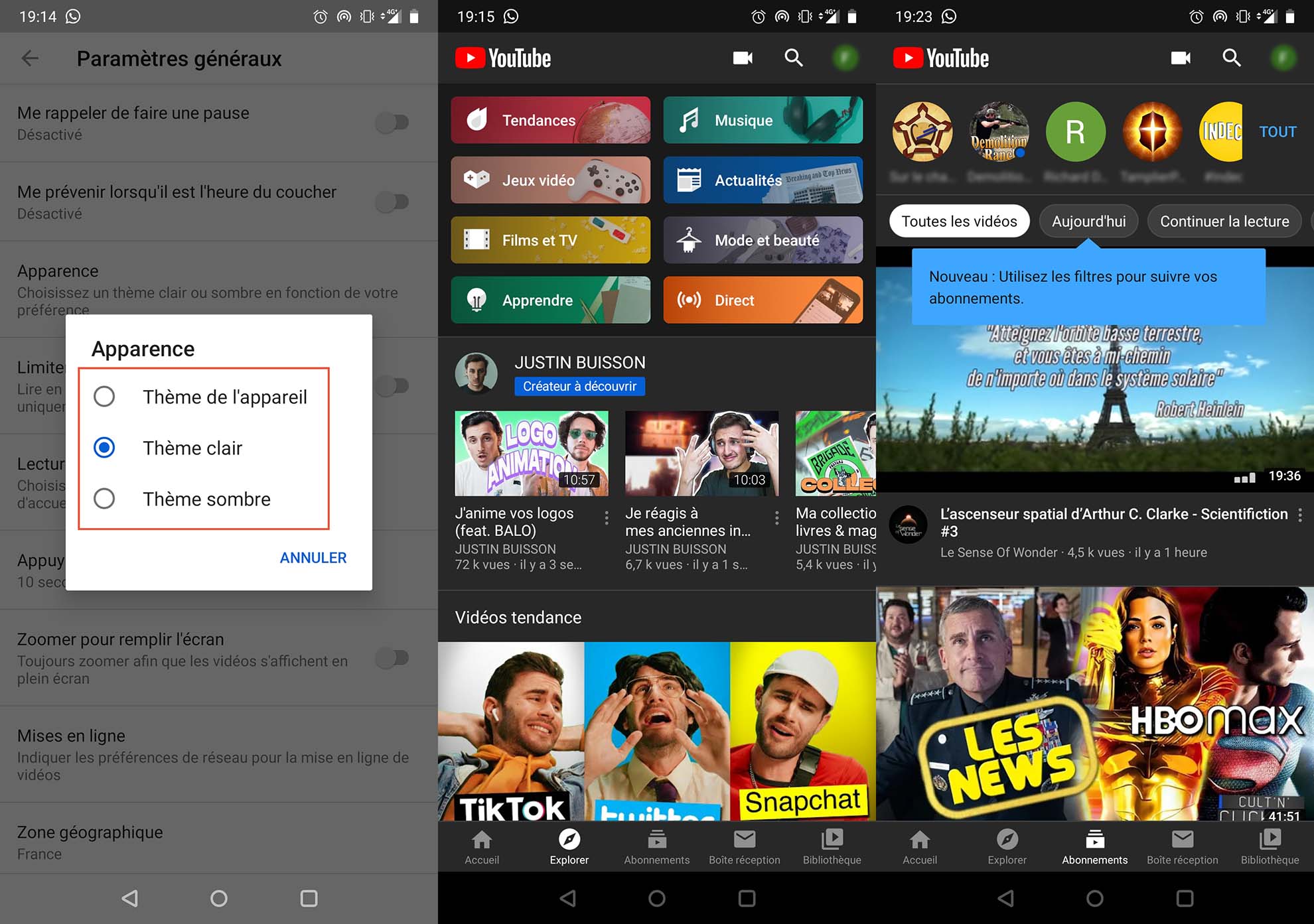
Task: Toggle Me rappeler de faire une pause
Action: click(392, 122)
